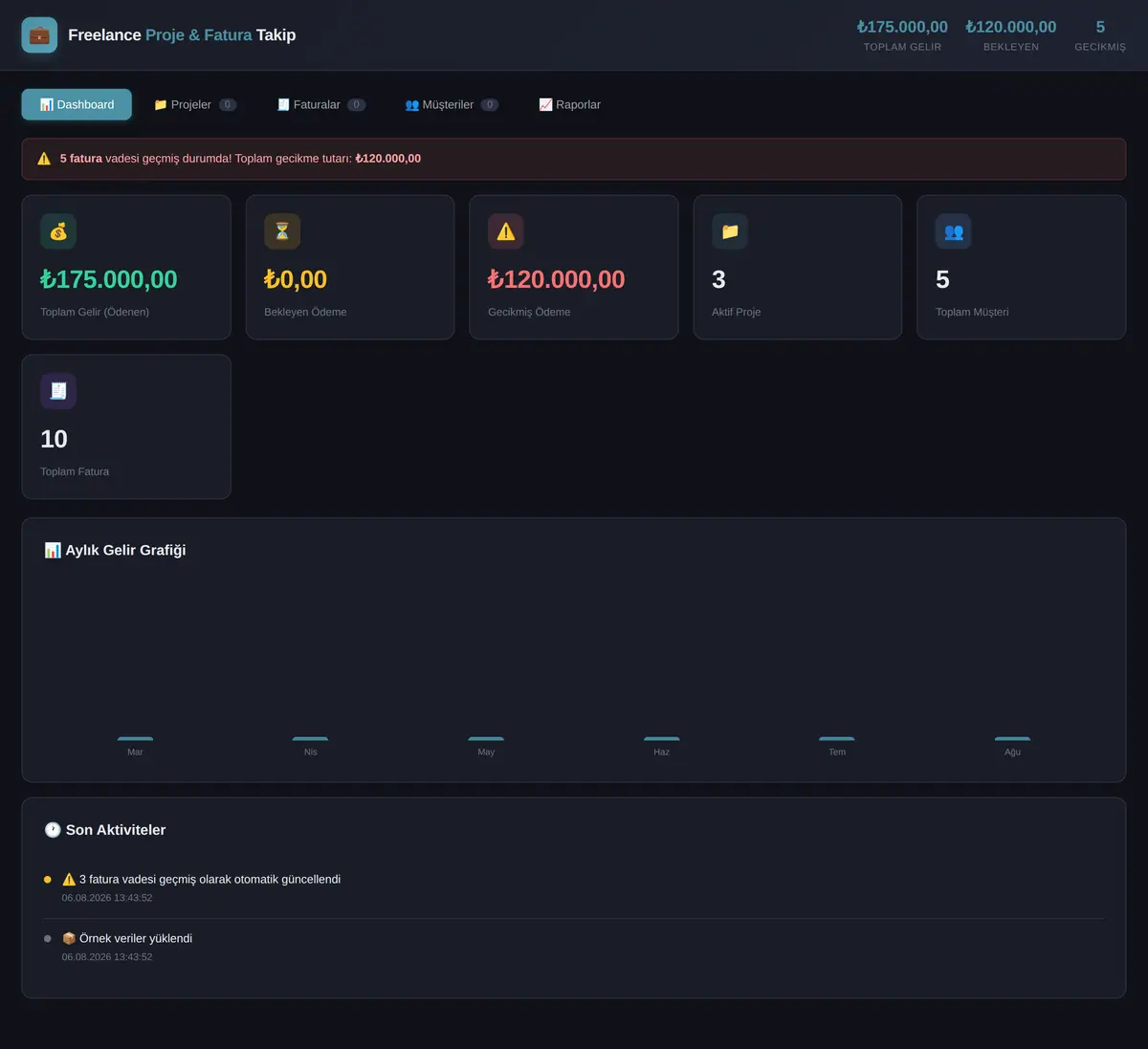This screenshot has height=1049, width=1148.
Task: Click the money bag icon on Toplam Gelir card
Action: click(58, 231)
